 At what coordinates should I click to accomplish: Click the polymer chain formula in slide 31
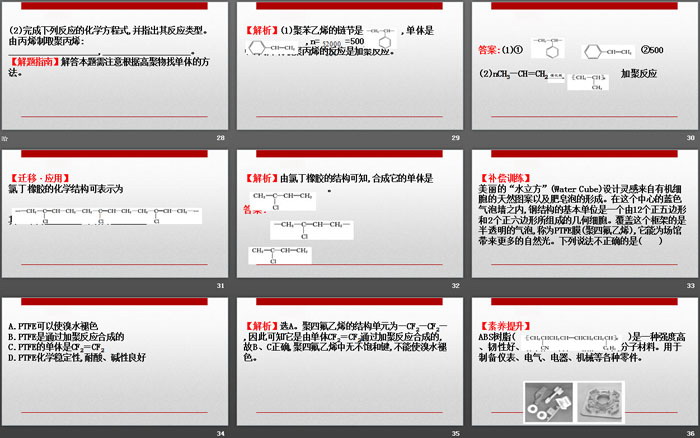pos(104,211)
